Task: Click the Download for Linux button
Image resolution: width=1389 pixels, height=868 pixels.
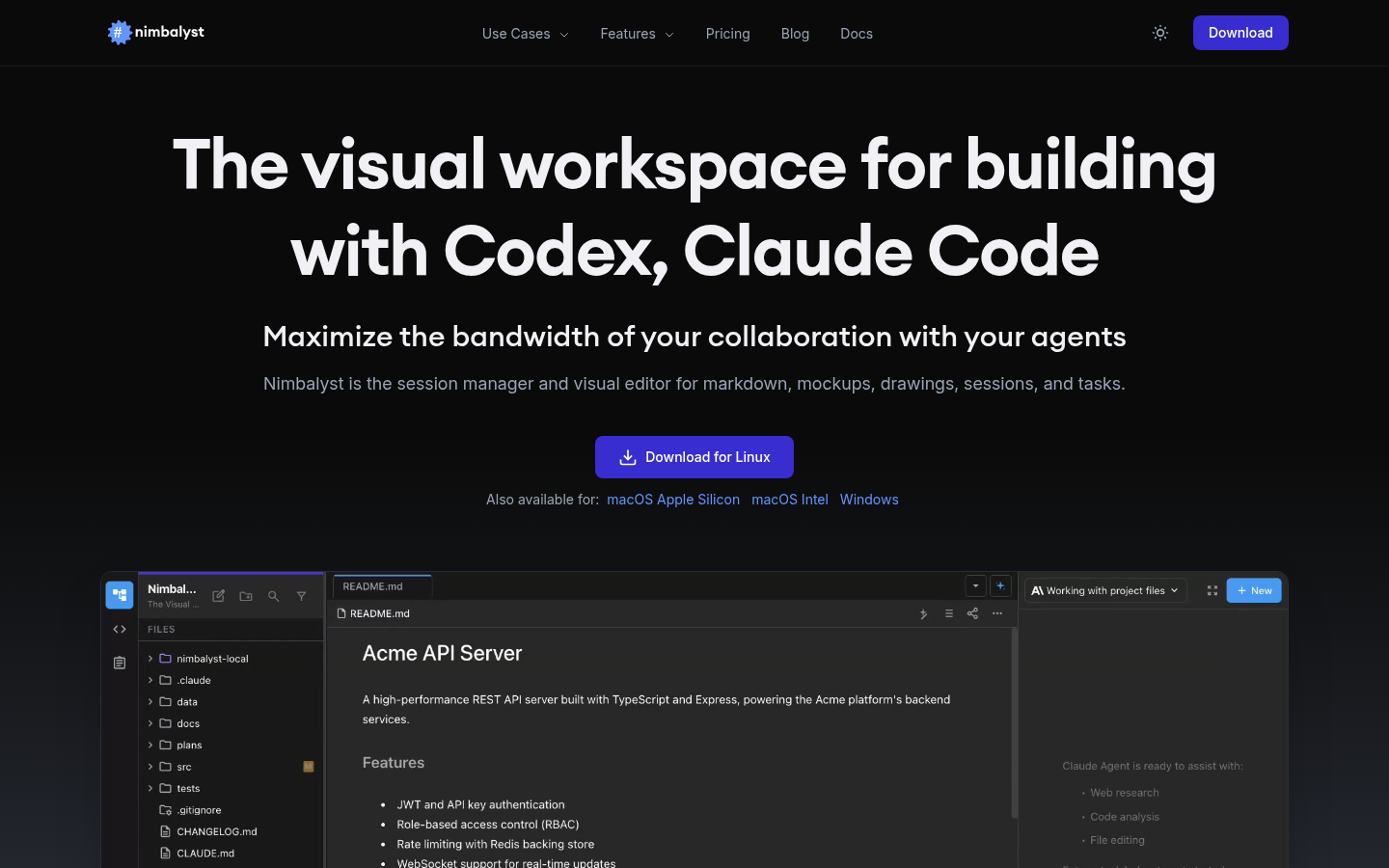Action: click(x=694, y=457)
